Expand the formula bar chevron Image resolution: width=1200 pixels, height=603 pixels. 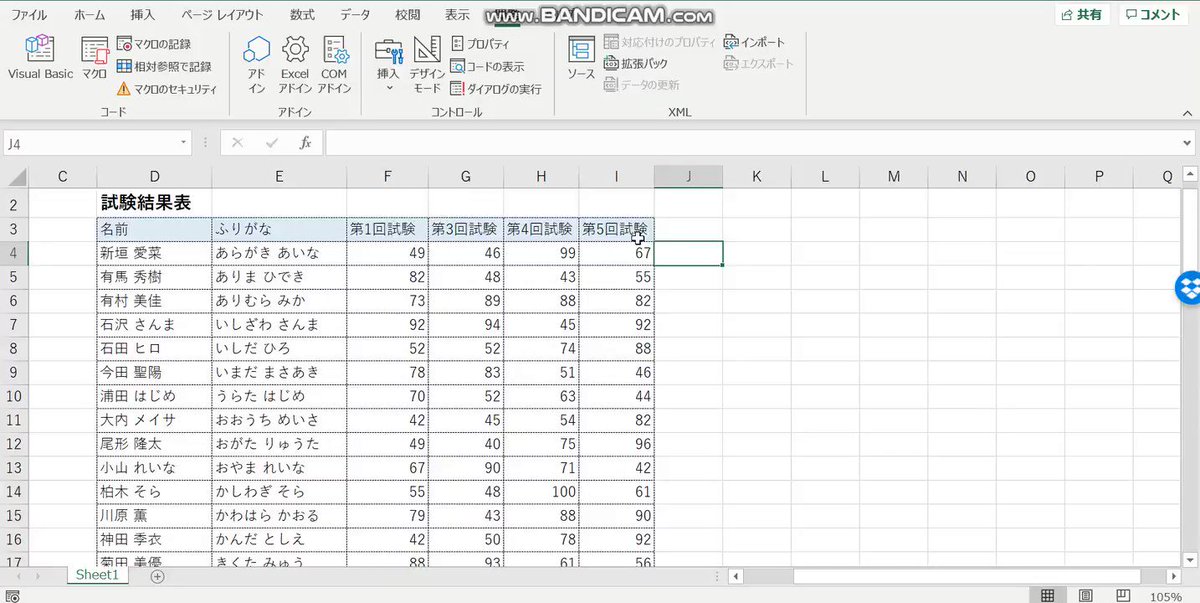pyautogui.click(x=1188, y=143)
